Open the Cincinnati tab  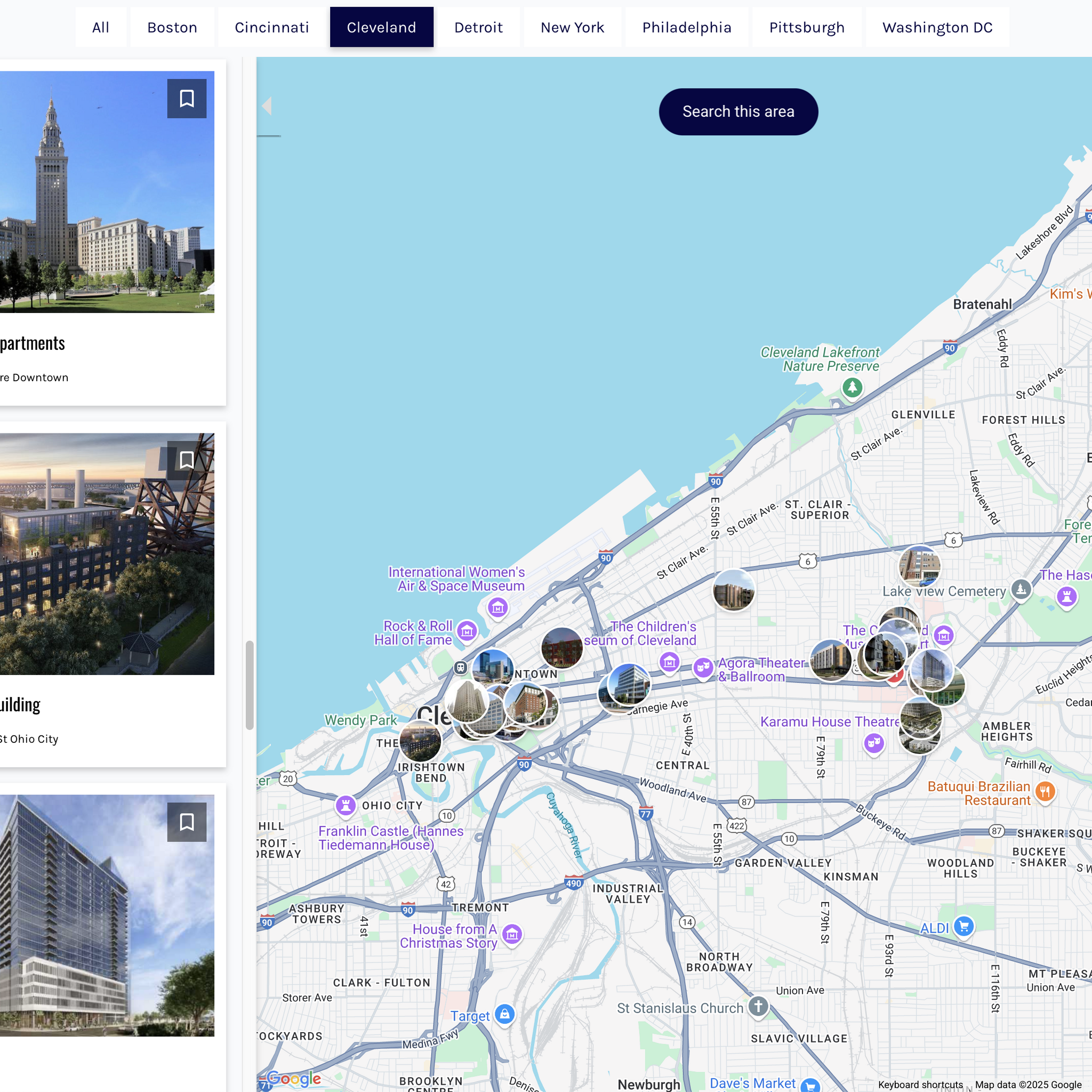(x=272, y=27)
